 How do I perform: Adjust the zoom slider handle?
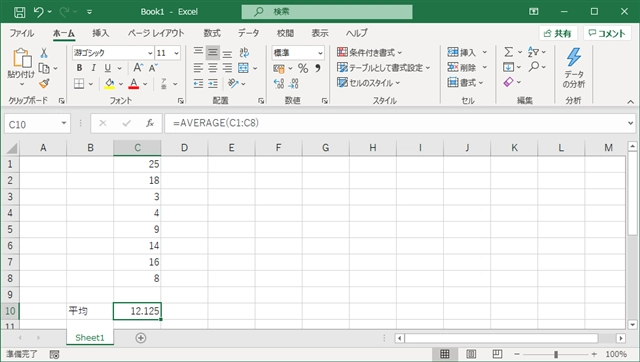[x=556, y=354]
